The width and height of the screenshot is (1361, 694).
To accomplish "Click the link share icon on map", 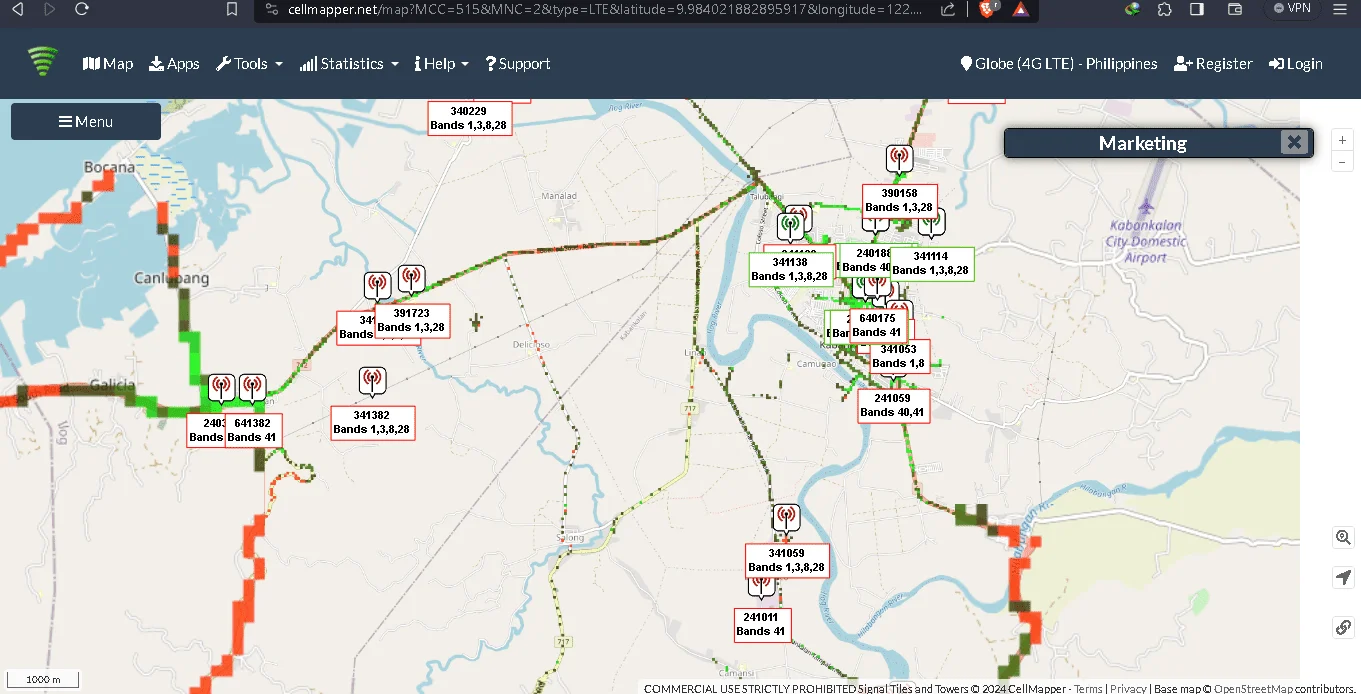I will click(1343, 627).
